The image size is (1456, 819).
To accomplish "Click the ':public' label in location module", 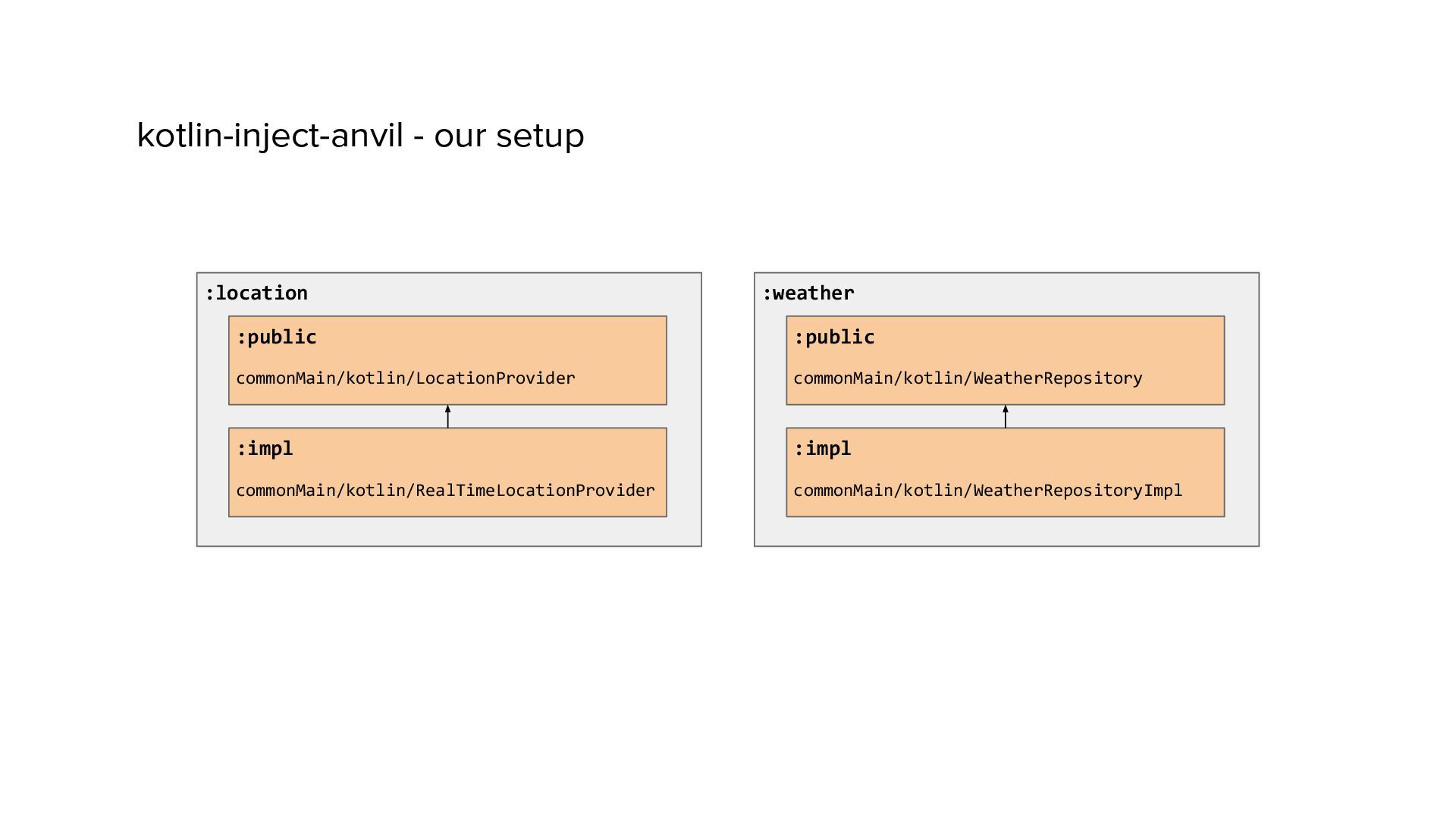I will coord(277,337).
